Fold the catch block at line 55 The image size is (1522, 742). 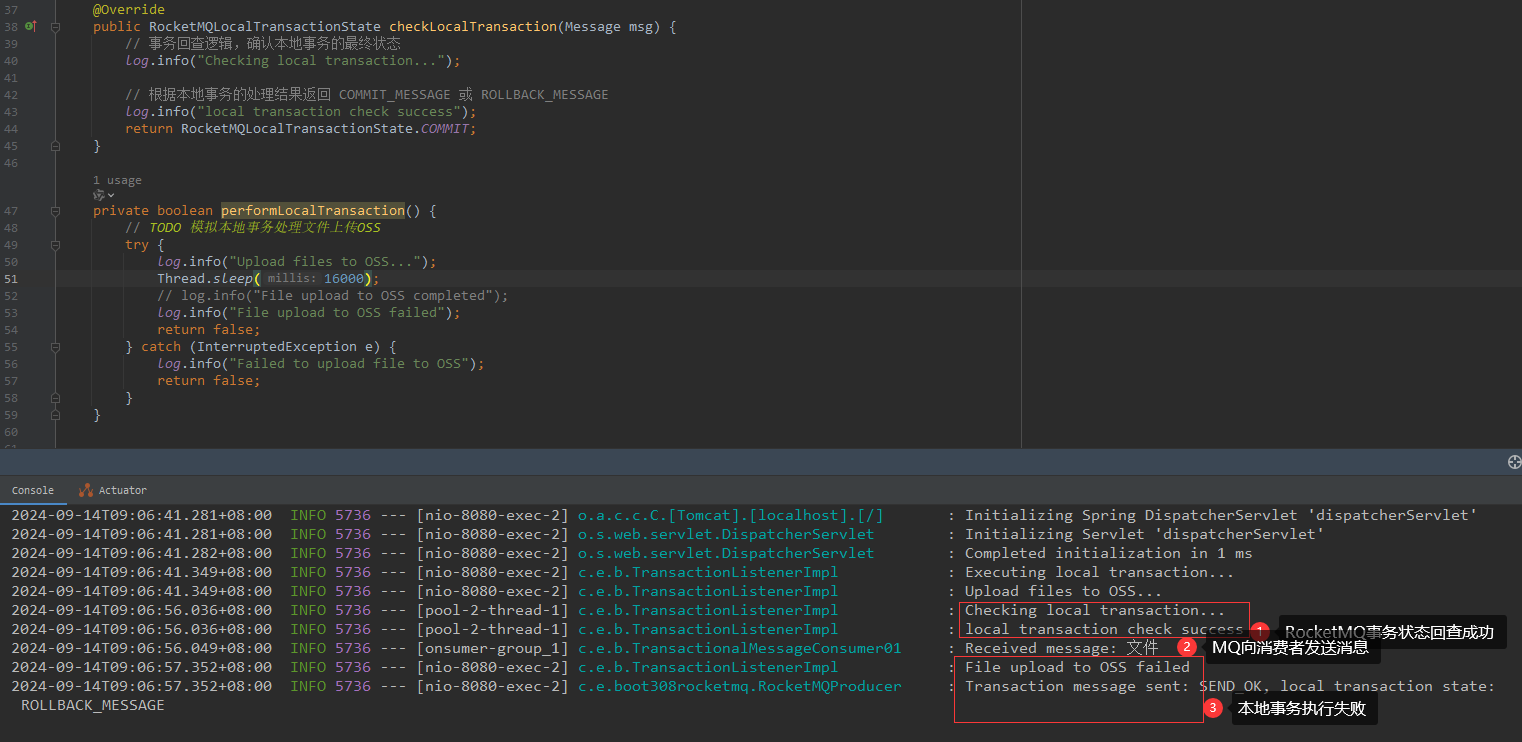click(55, 347)
